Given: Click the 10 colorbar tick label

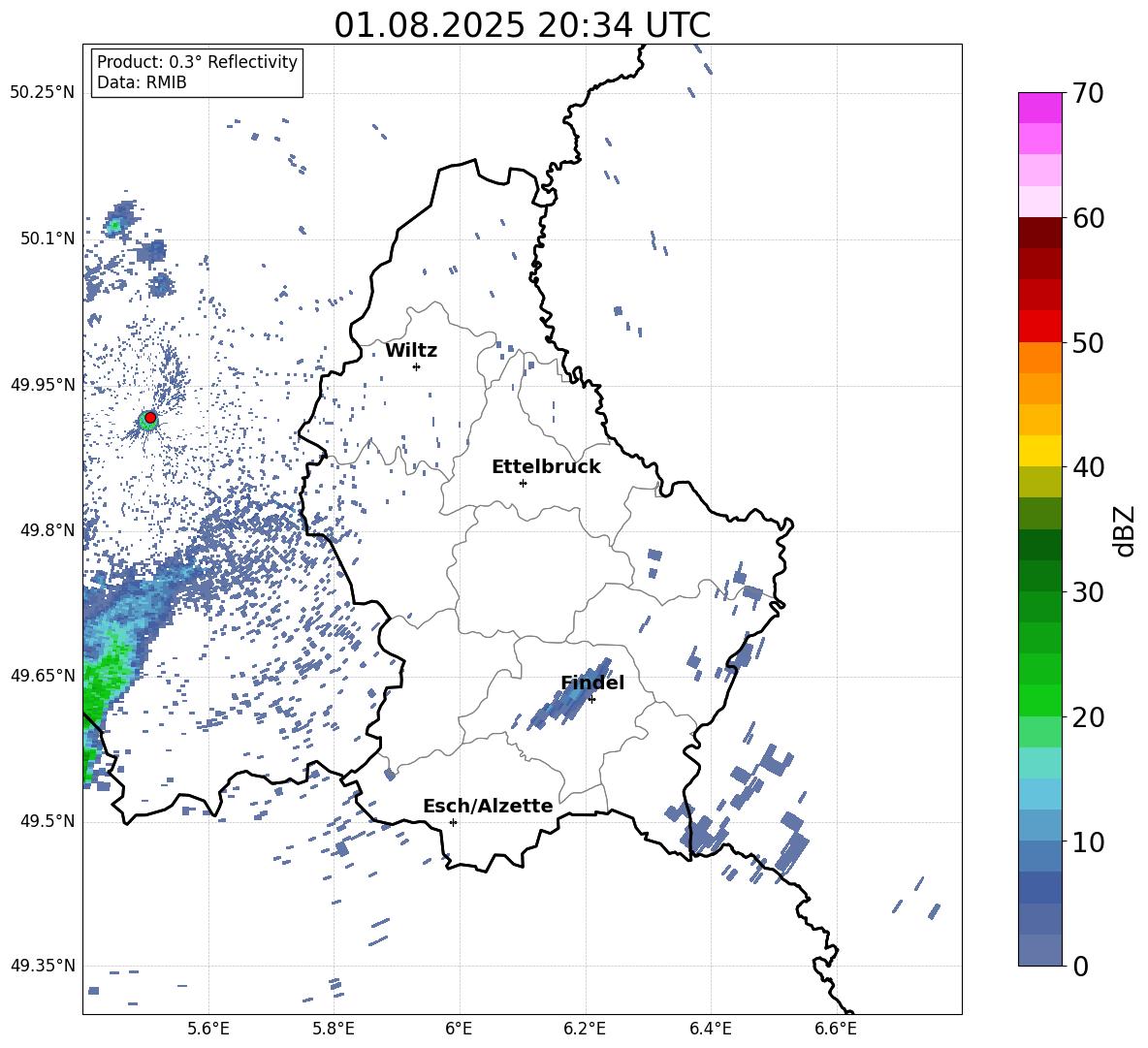Looking at the screenshot, I should [x=1088, y=842].
